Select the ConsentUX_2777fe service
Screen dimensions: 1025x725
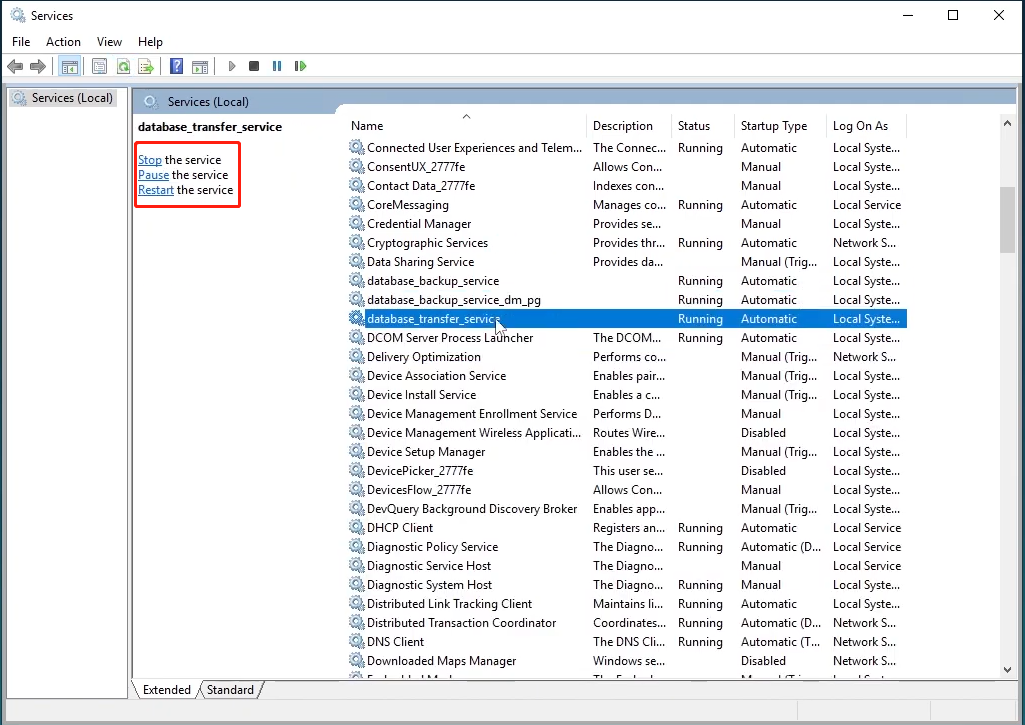(627, 167)
